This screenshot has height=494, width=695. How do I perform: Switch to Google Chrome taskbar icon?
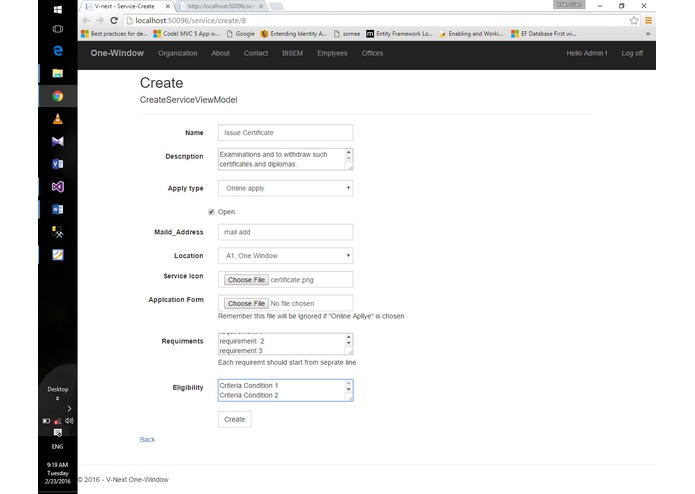pyautogui.click(x=58, y=96)
